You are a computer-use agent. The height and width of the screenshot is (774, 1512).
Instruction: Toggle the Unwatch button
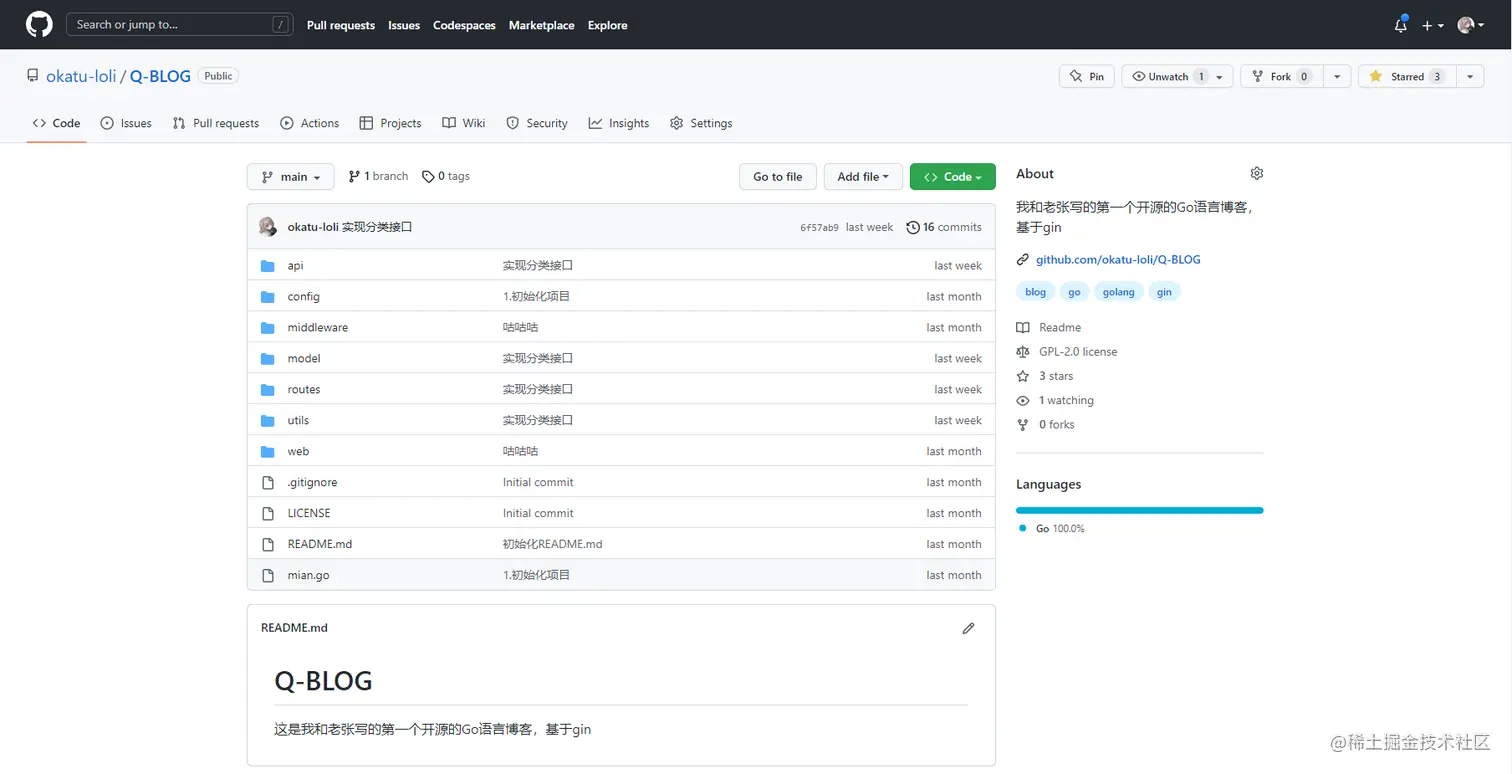pos(1166,77)
